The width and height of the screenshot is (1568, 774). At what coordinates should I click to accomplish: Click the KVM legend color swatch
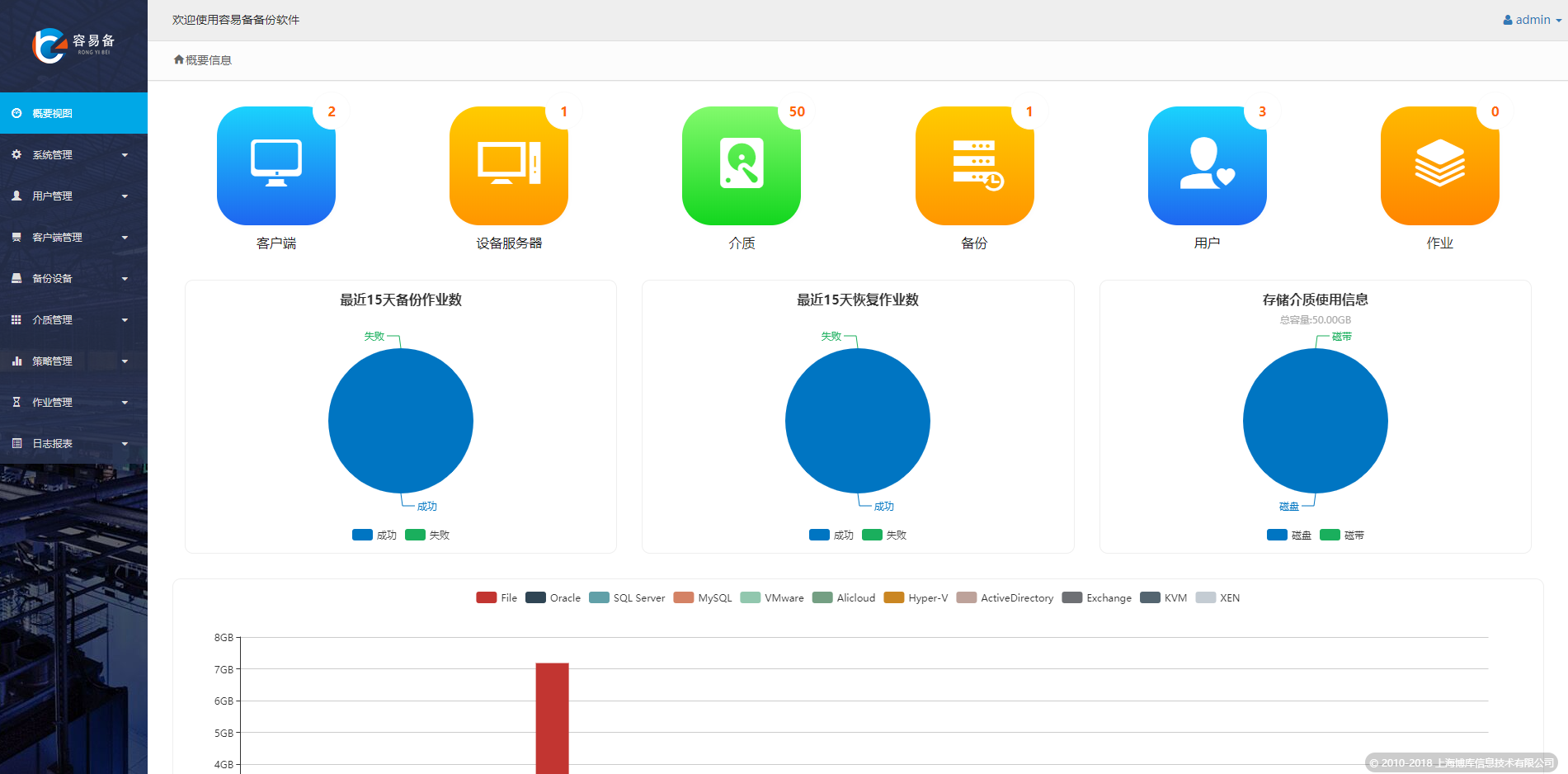[x=1150, y=597]
